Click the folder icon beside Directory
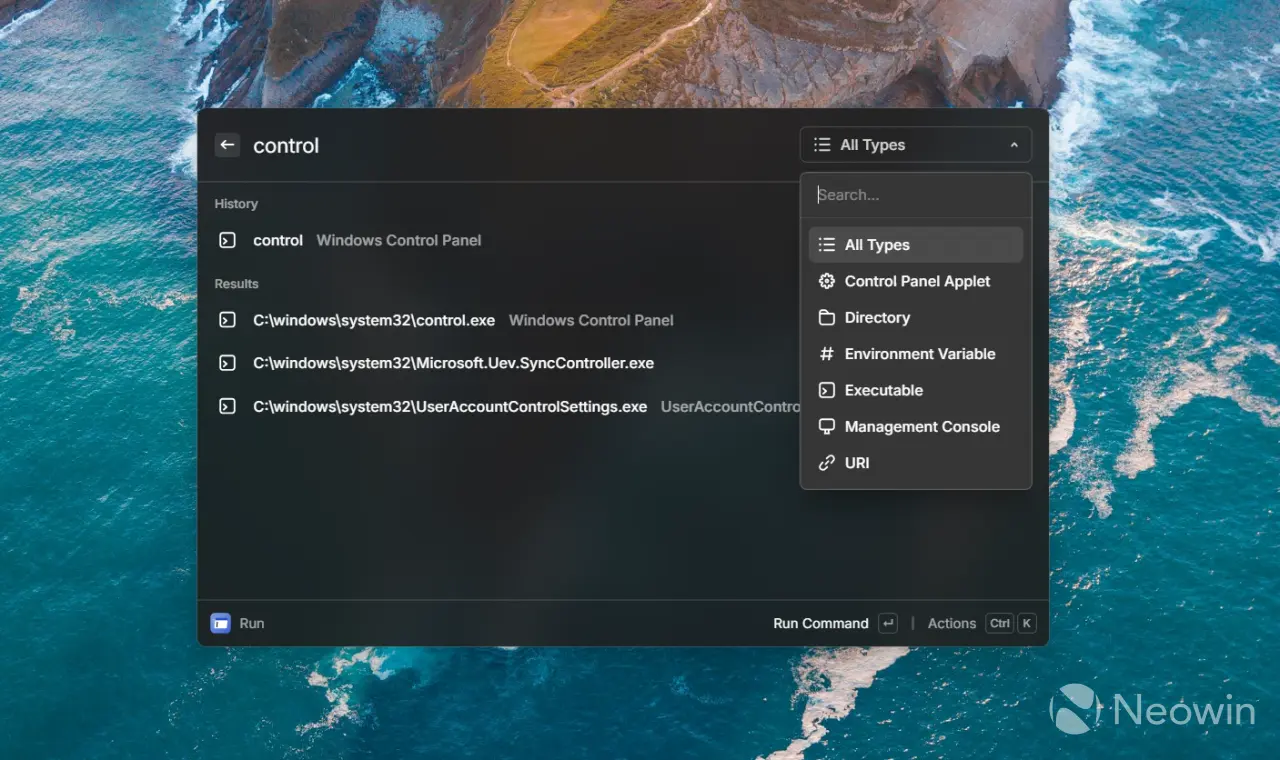1280x760 pixels. click(826, 318)
